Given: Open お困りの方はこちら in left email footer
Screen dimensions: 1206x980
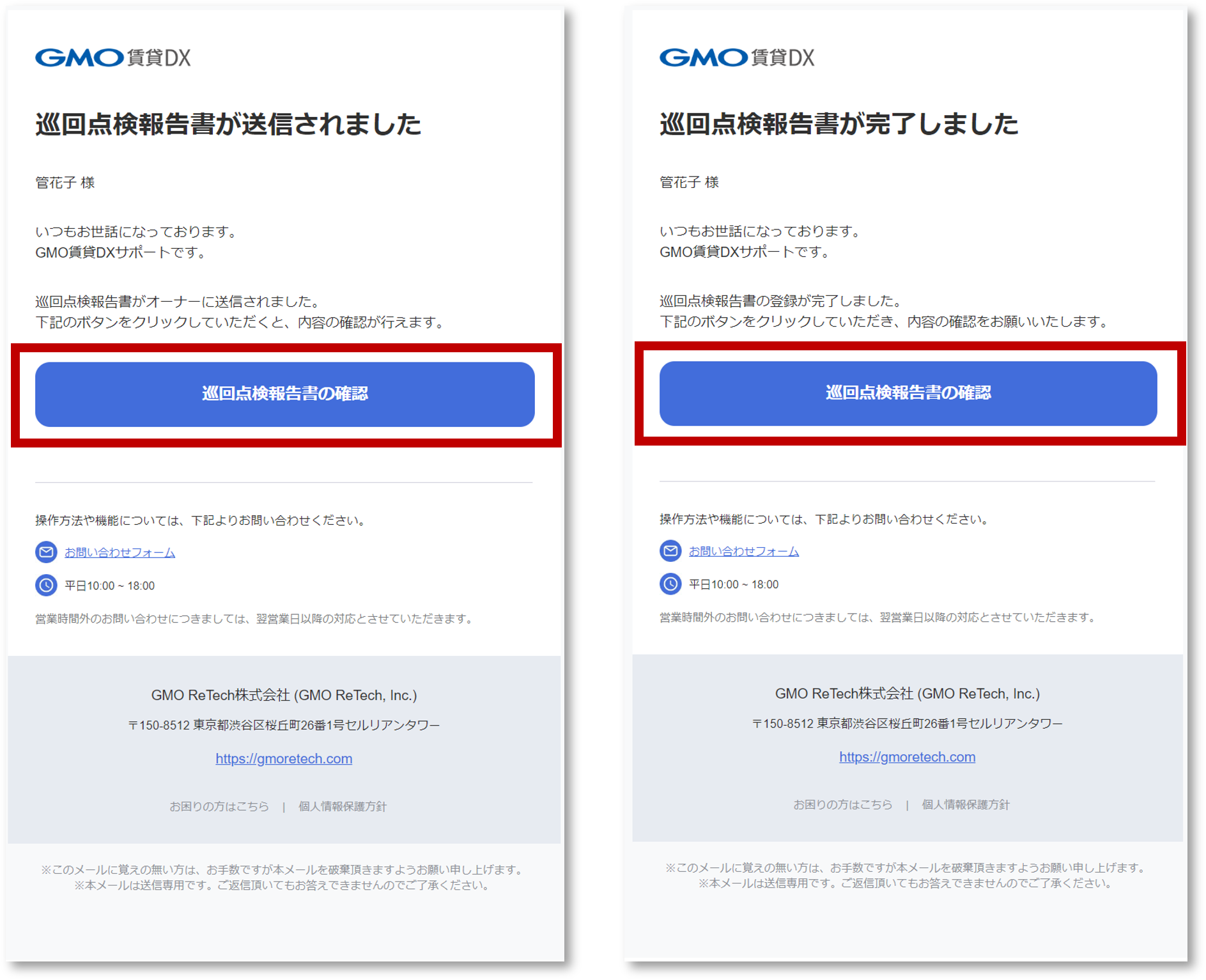Looking at the screenshot, I should 219,807.
